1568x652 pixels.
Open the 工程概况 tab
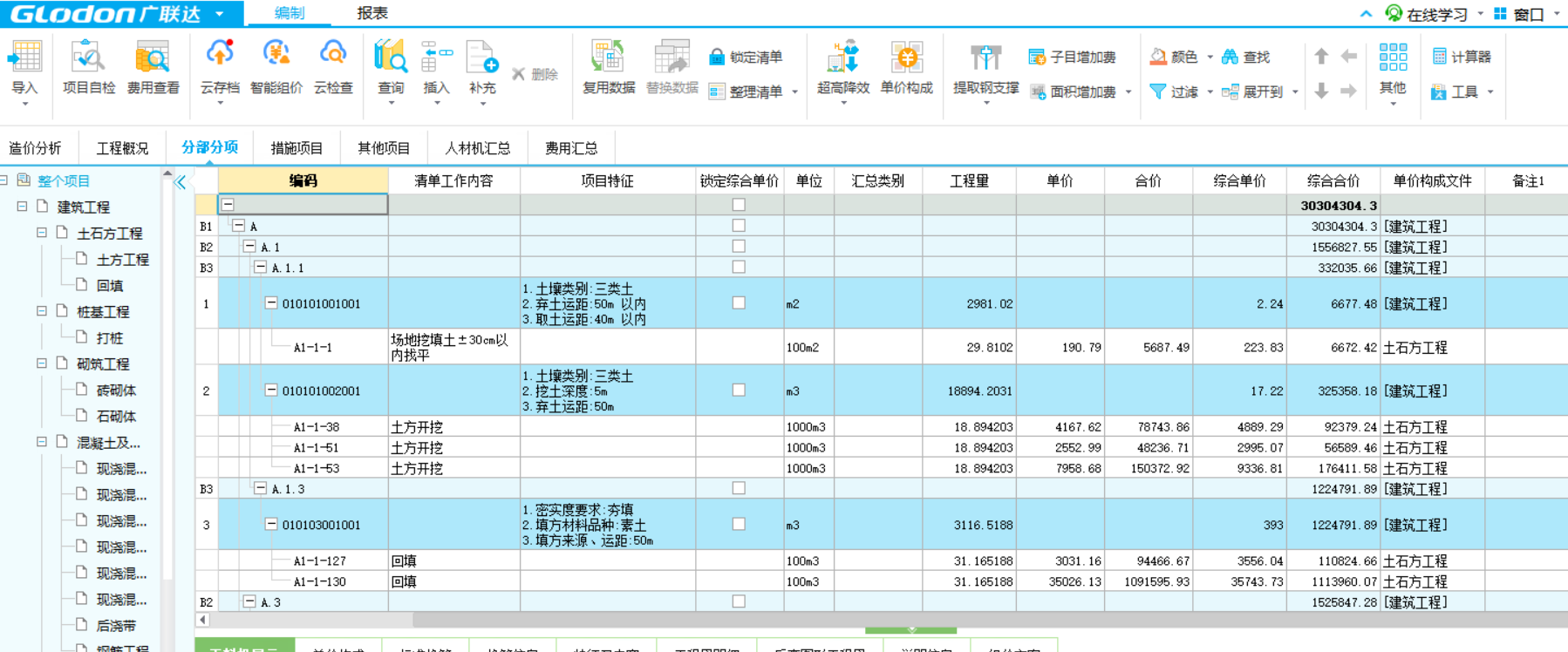pos(122,148)
